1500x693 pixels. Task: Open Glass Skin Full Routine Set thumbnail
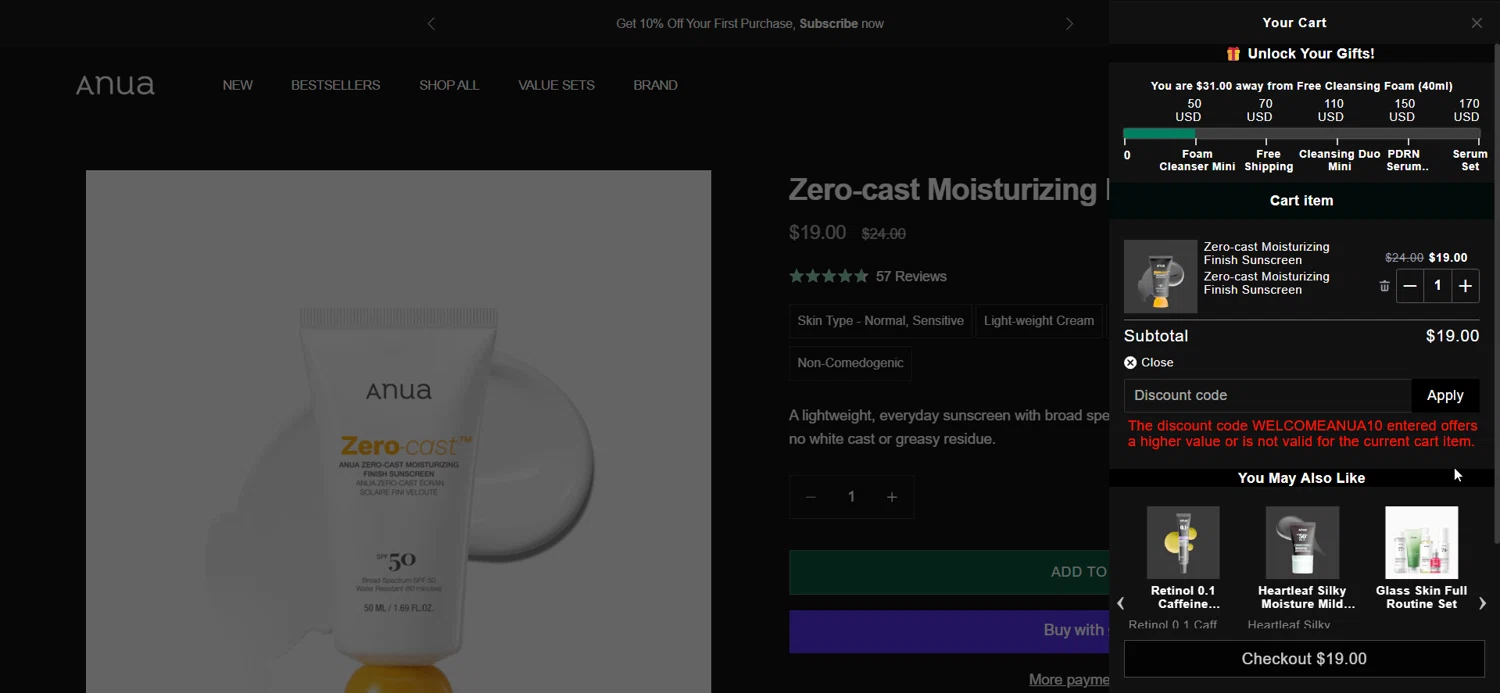click(1421, 542)
